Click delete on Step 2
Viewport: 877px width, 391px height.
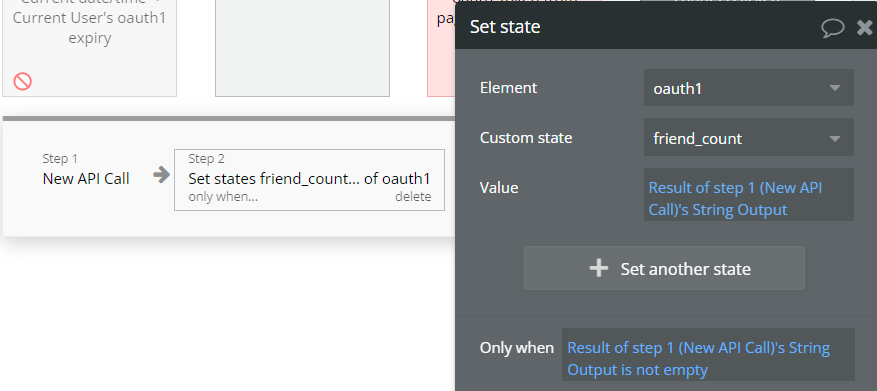point(413,197)
